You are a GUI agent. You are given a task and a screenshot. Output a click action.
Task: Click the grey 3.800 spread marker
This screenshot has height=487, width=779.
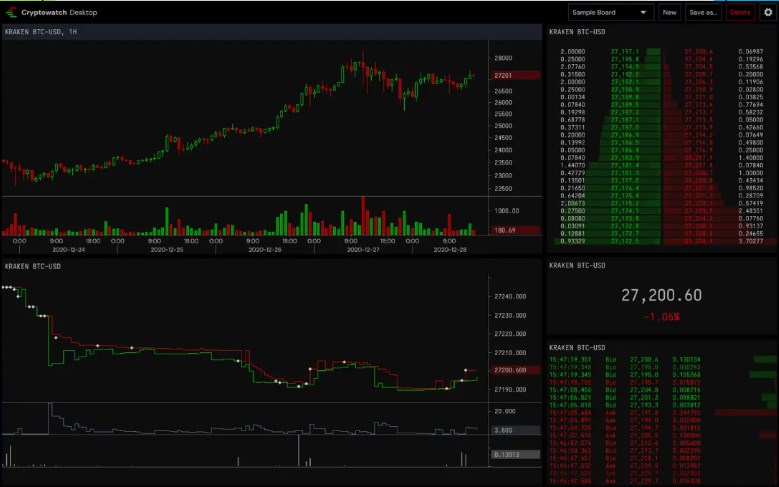(x=516, y=430)
